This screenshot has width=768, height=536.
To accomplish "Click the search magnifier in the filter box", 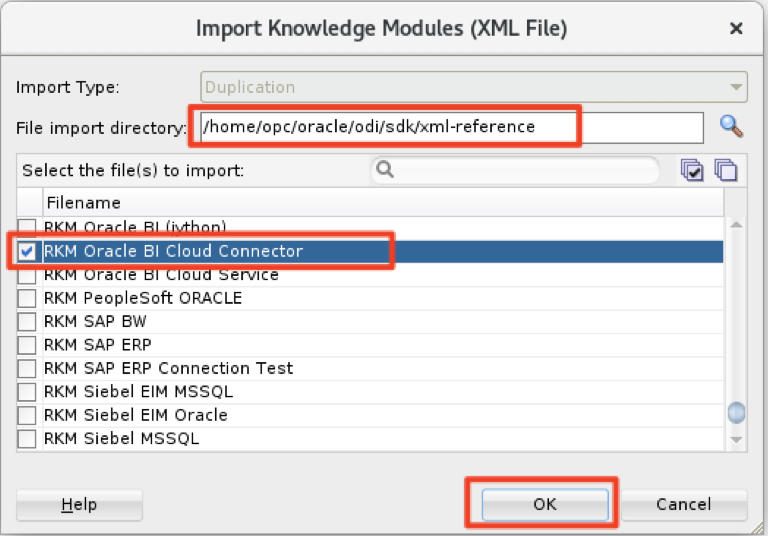I will (384, 170).
